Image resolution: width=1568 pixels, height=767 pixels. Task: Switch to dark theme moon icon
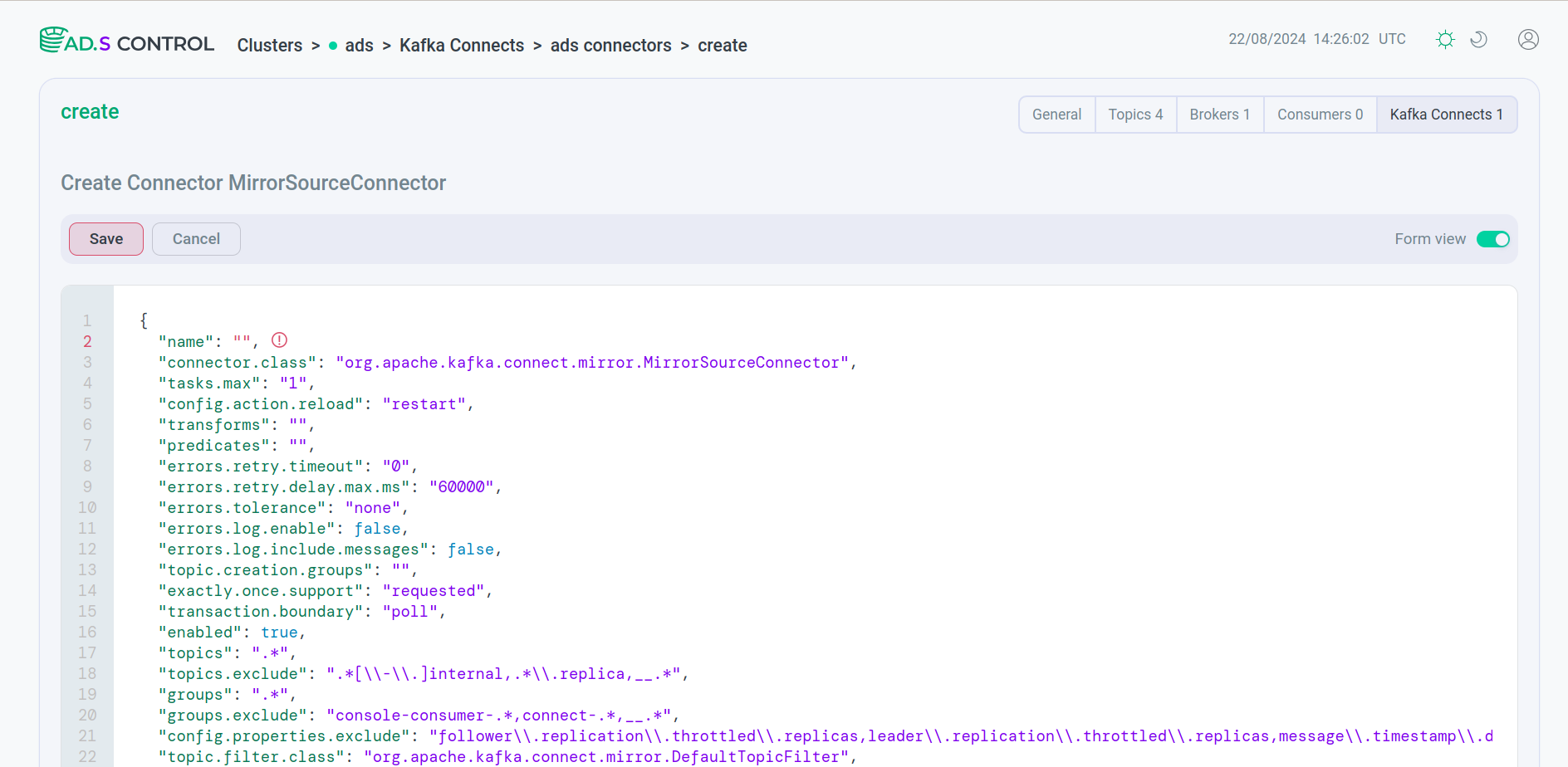pos(1478,39)
